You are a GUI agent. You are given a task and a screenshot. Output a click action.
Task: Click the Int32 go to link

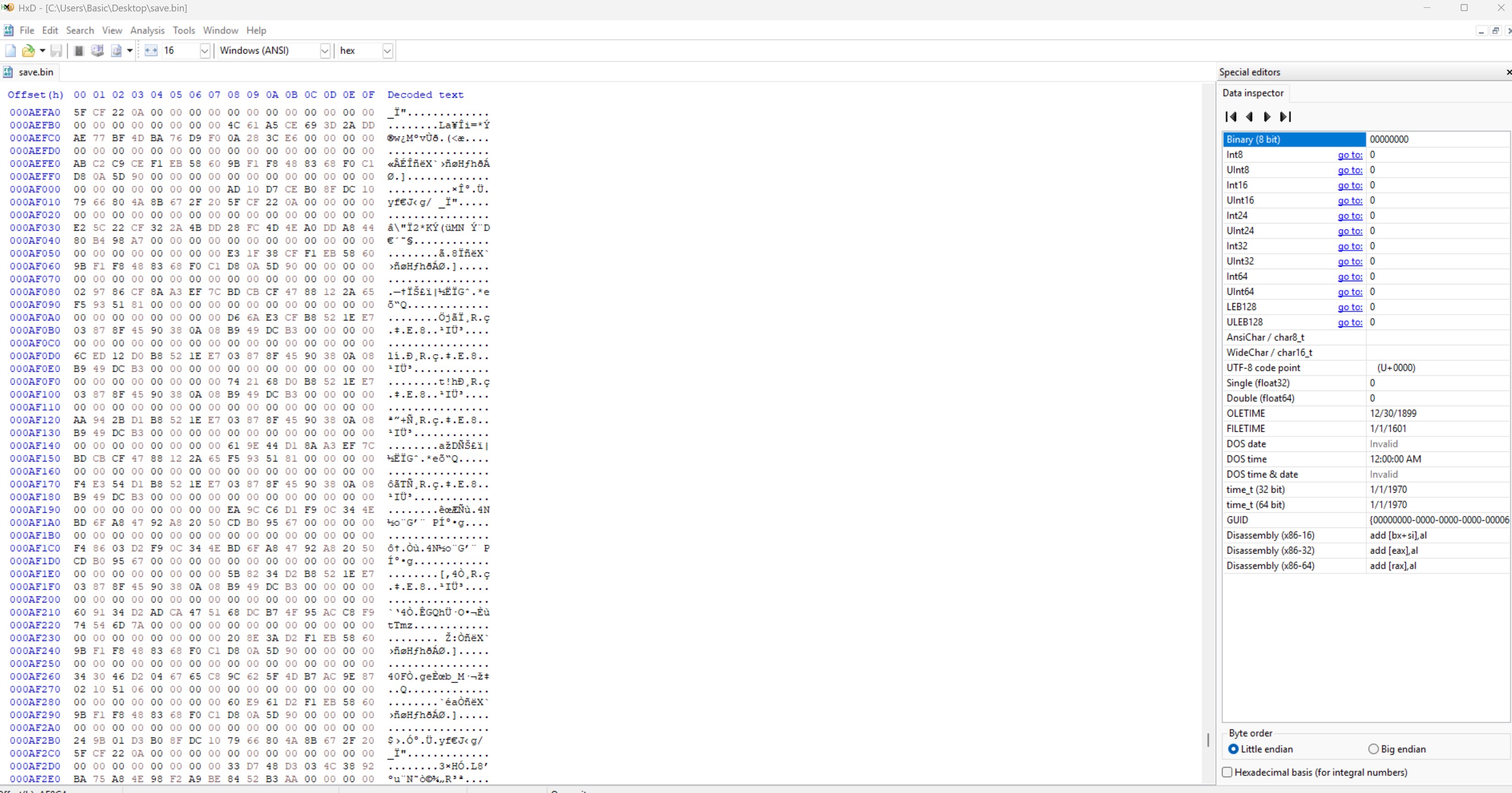point(1350,246)
